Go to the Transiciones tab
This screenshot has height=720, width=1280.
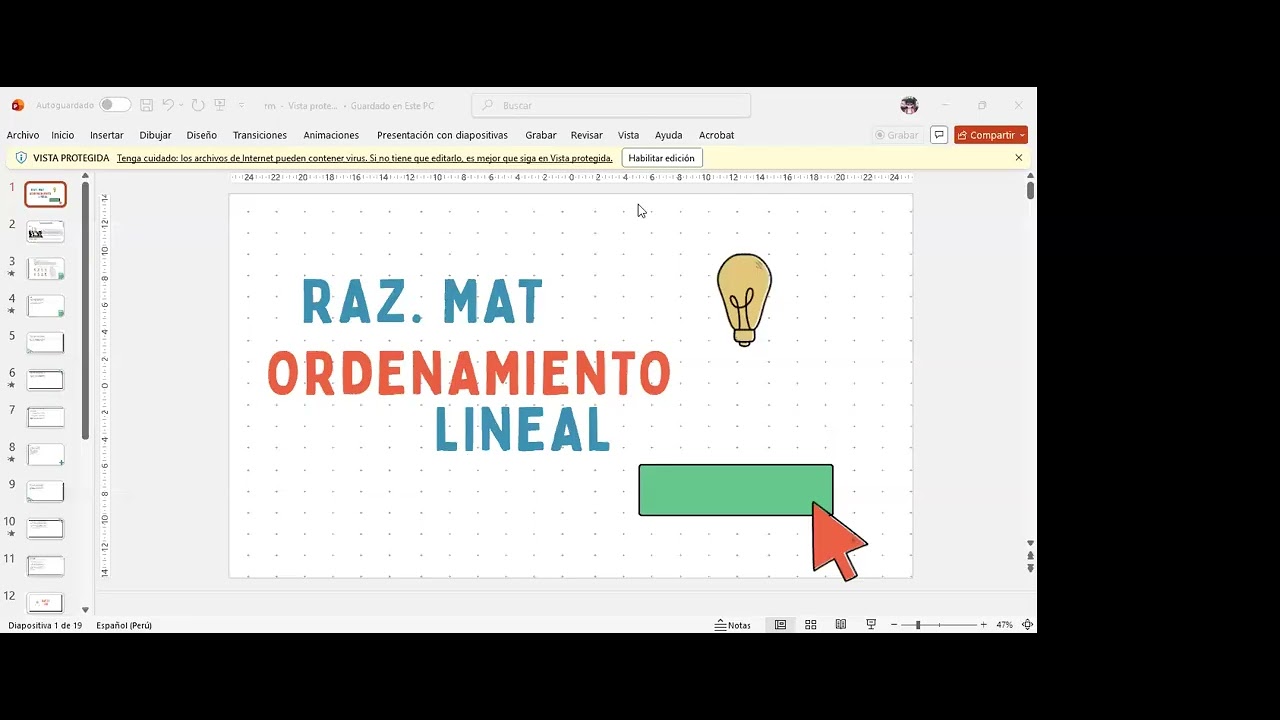[x=260, y=135]
